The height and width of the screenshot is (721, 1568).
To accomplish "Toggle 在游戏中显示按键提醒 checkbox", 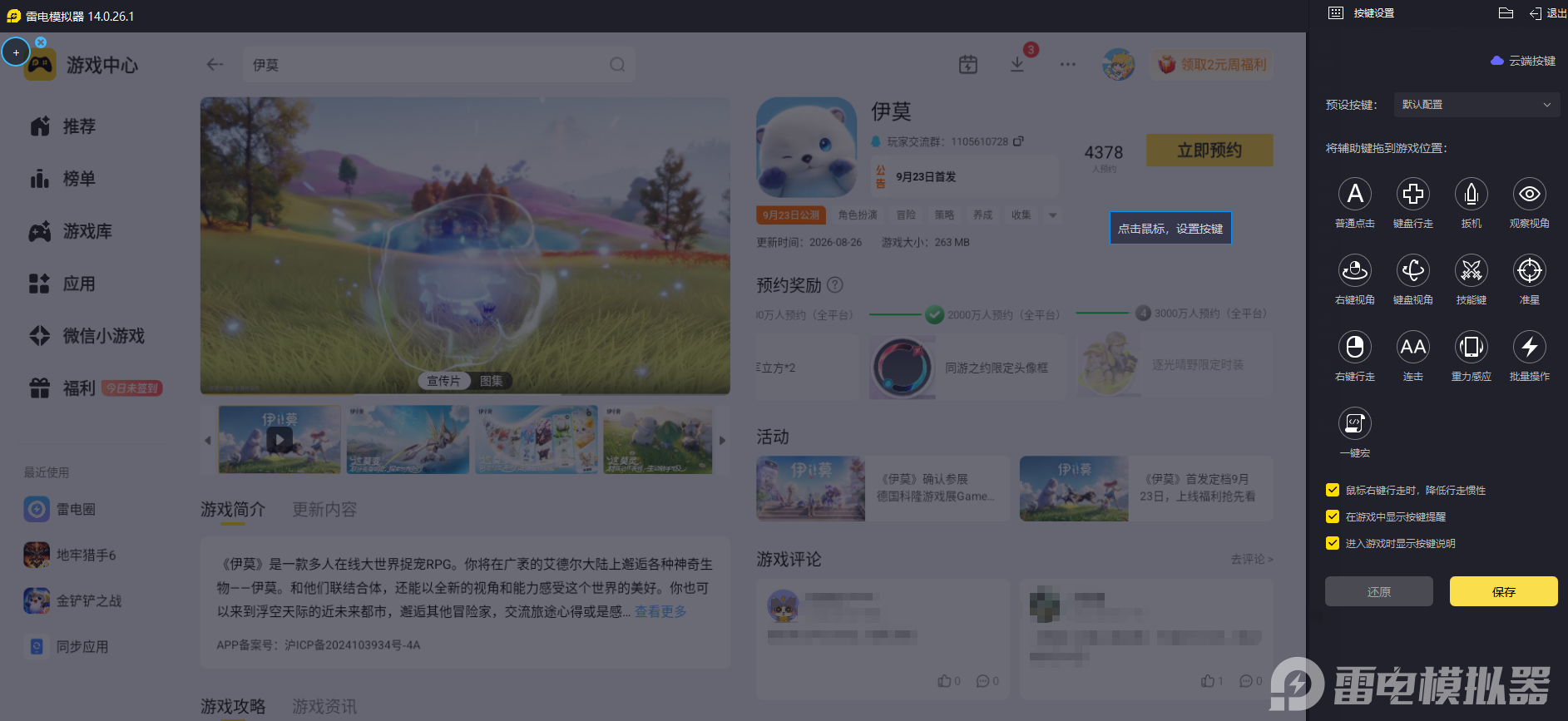I will pos(1333,516).
